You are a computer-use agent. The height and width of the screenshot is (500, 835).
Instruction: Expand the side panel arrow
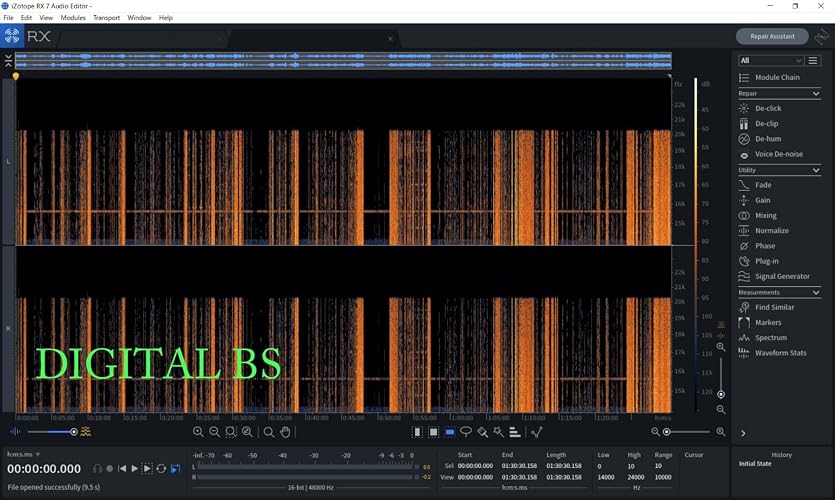pos(743,433)
